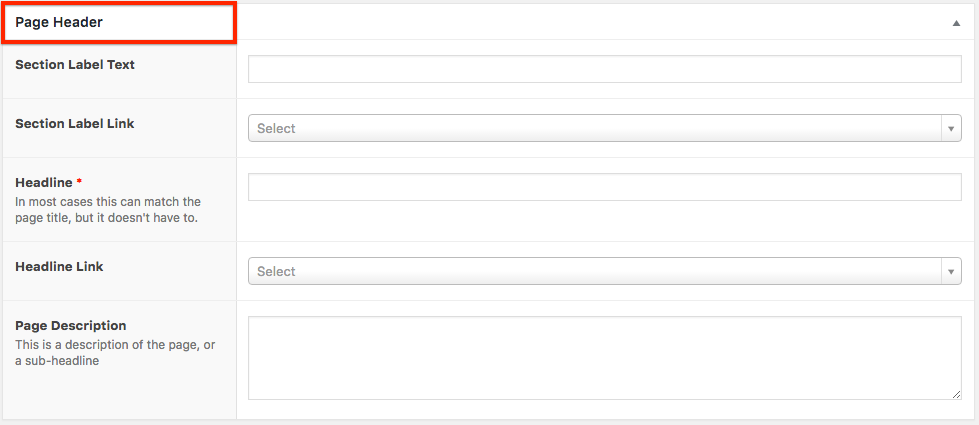Viewport: 979px width, 425px height.
Task: Click the Page Description textarea resize handle
Action: [956, 395]
